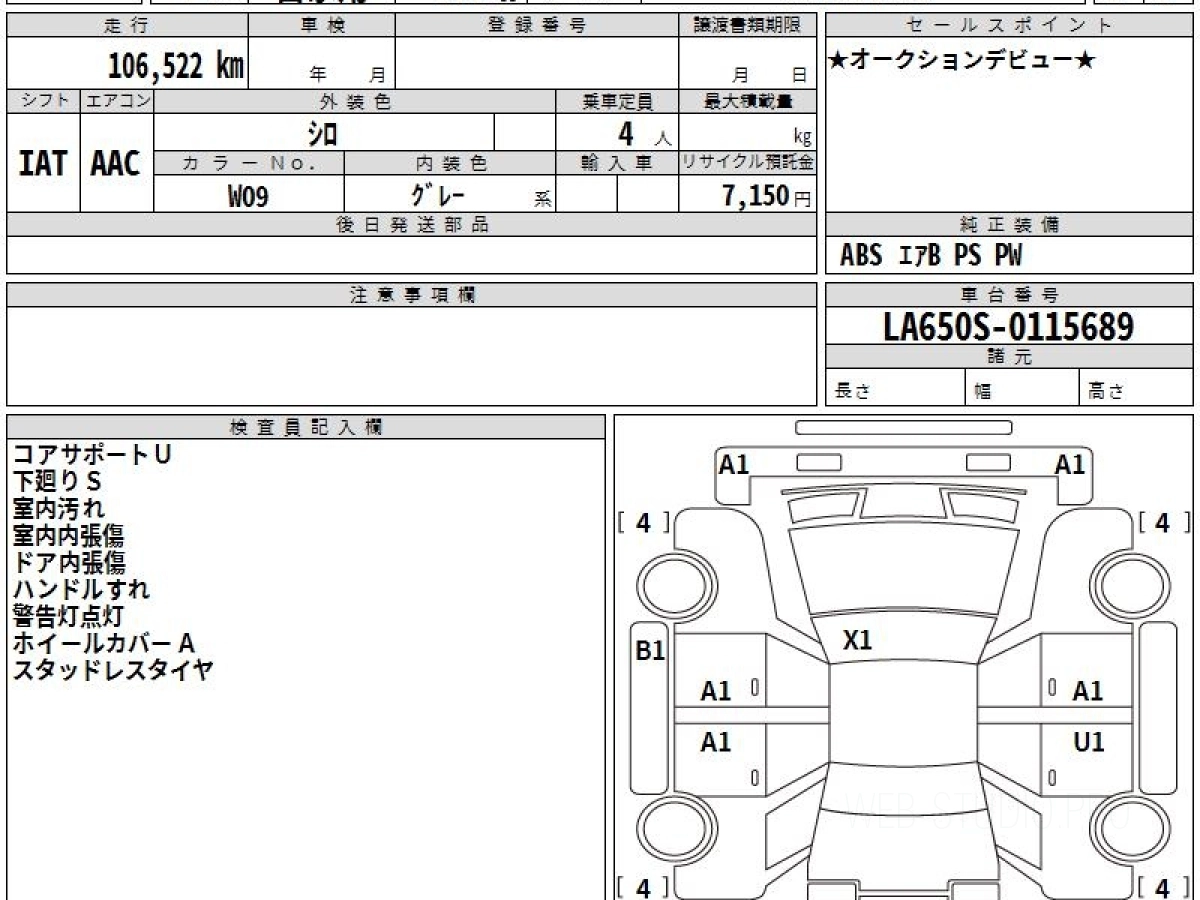Select the セールスポイント header
This screenshot has height=900, width=1200.
point(1010,26)
